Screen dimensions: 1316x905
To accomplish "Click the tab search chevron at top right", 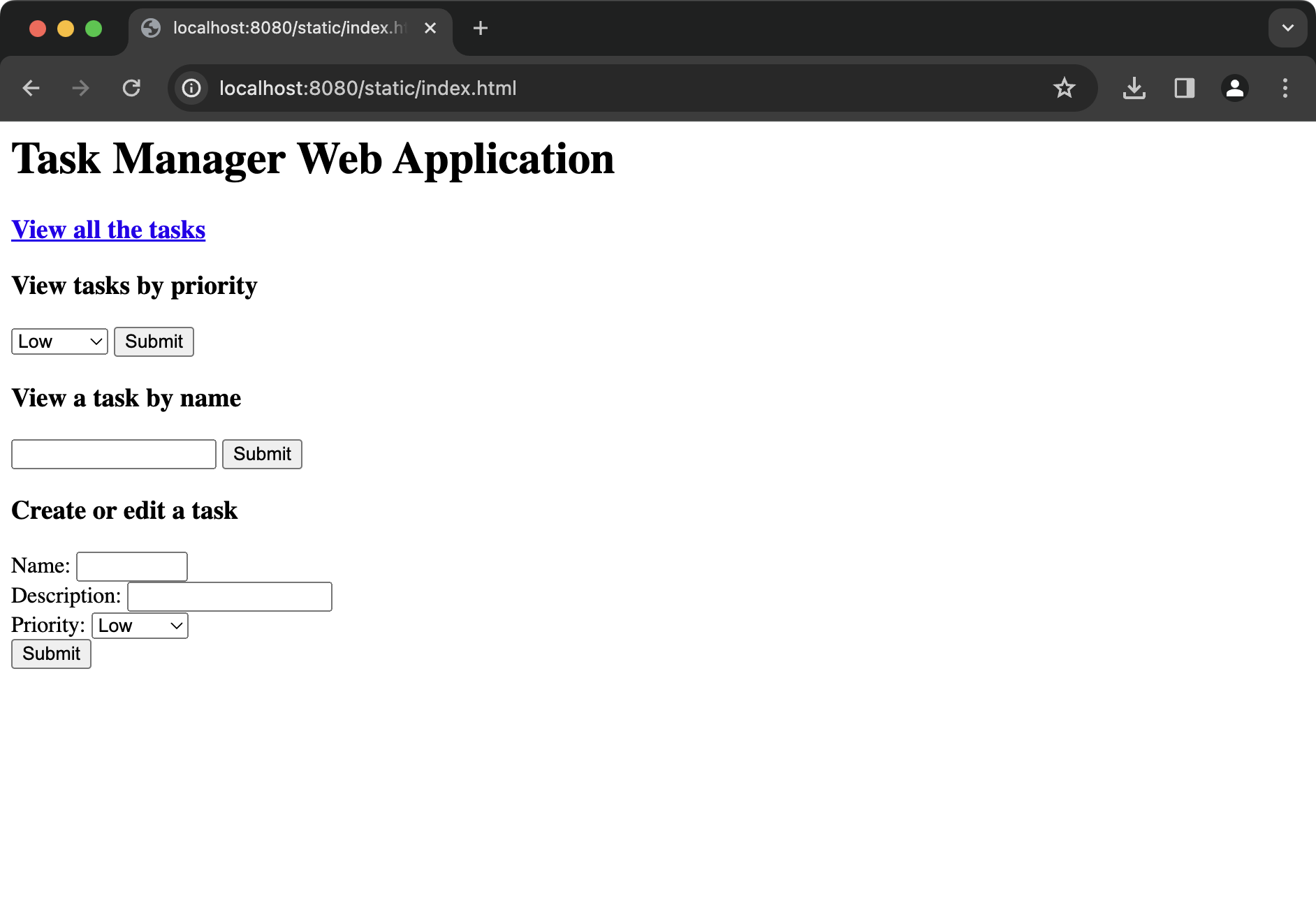I will click(1287, 28).
